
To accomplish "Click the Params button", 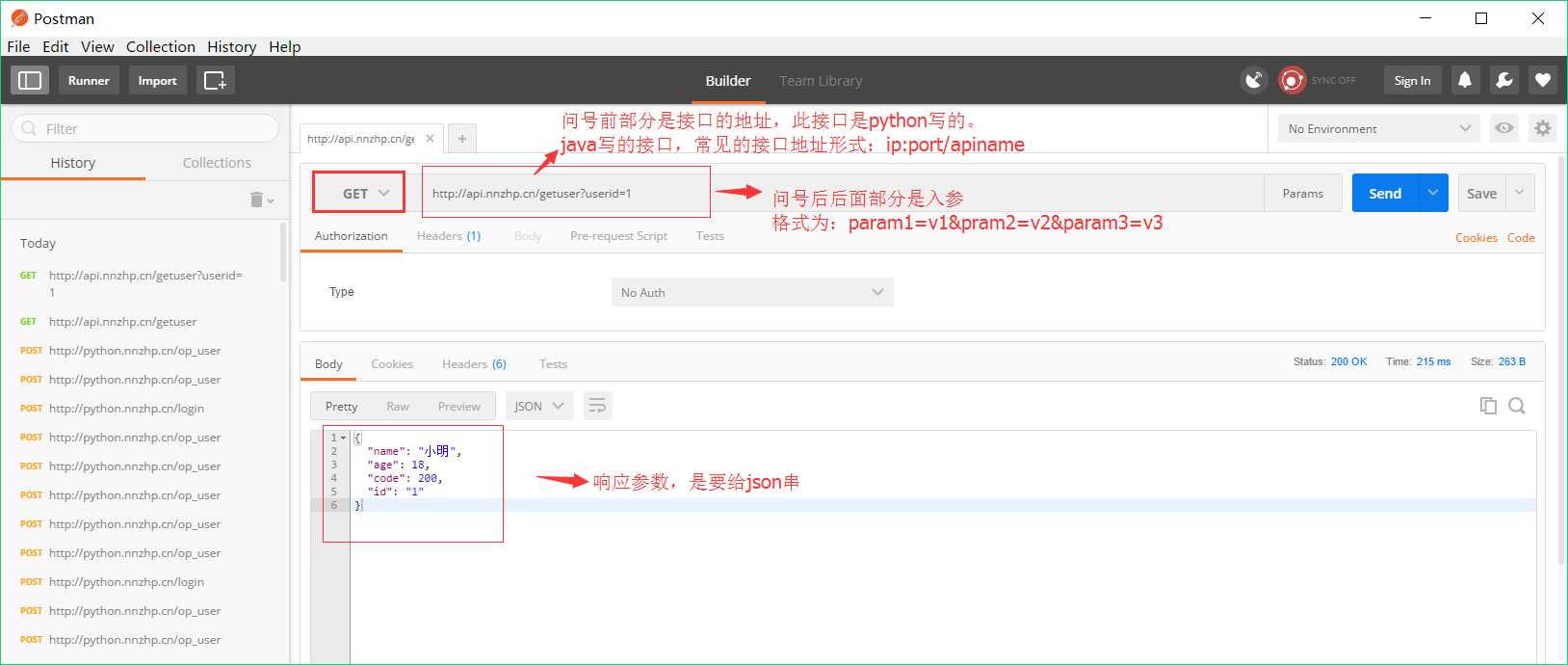I will (1303, 193).
